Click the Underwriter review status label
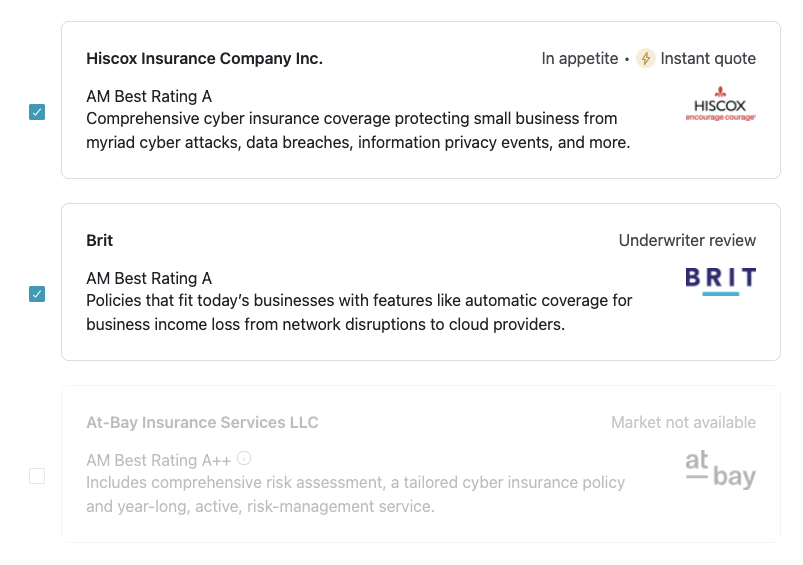The height and width of the screenshot is (565, 803). 687,240
